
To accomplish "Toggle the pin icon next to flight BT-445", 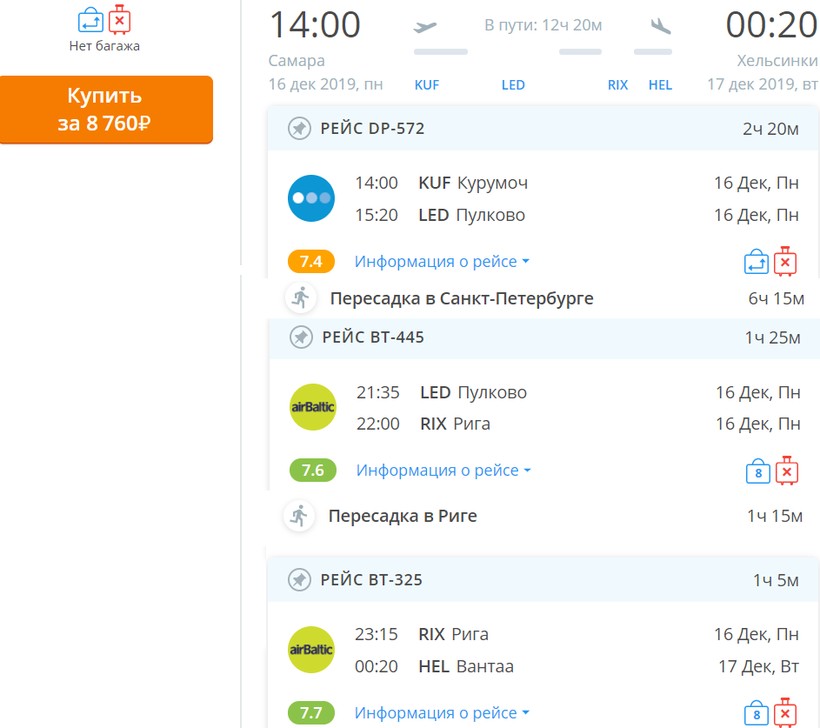I will click(x=300, y=338).
